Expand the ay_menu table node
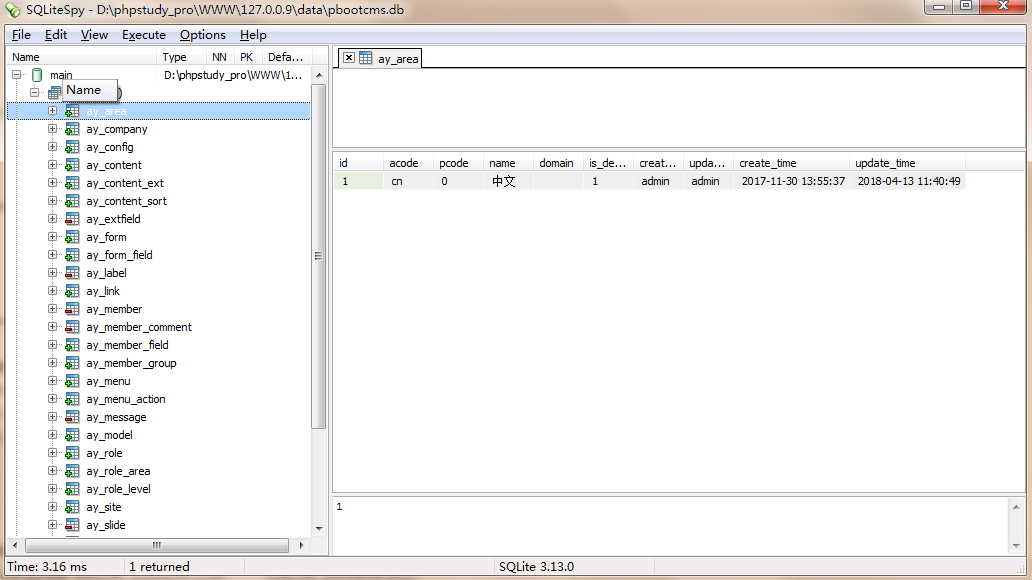Viewport: 1032px width, 580px height. (53, 381)
